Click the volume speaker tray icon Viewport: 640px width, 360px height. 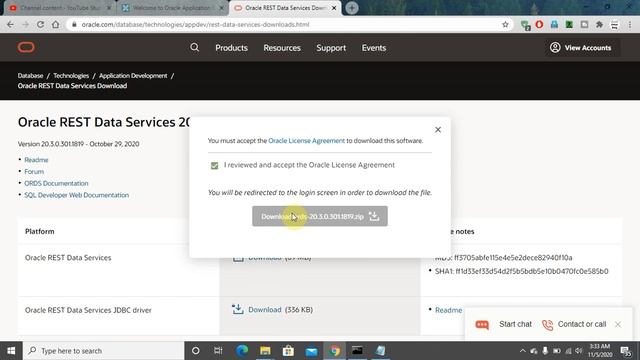pos(579,351)
